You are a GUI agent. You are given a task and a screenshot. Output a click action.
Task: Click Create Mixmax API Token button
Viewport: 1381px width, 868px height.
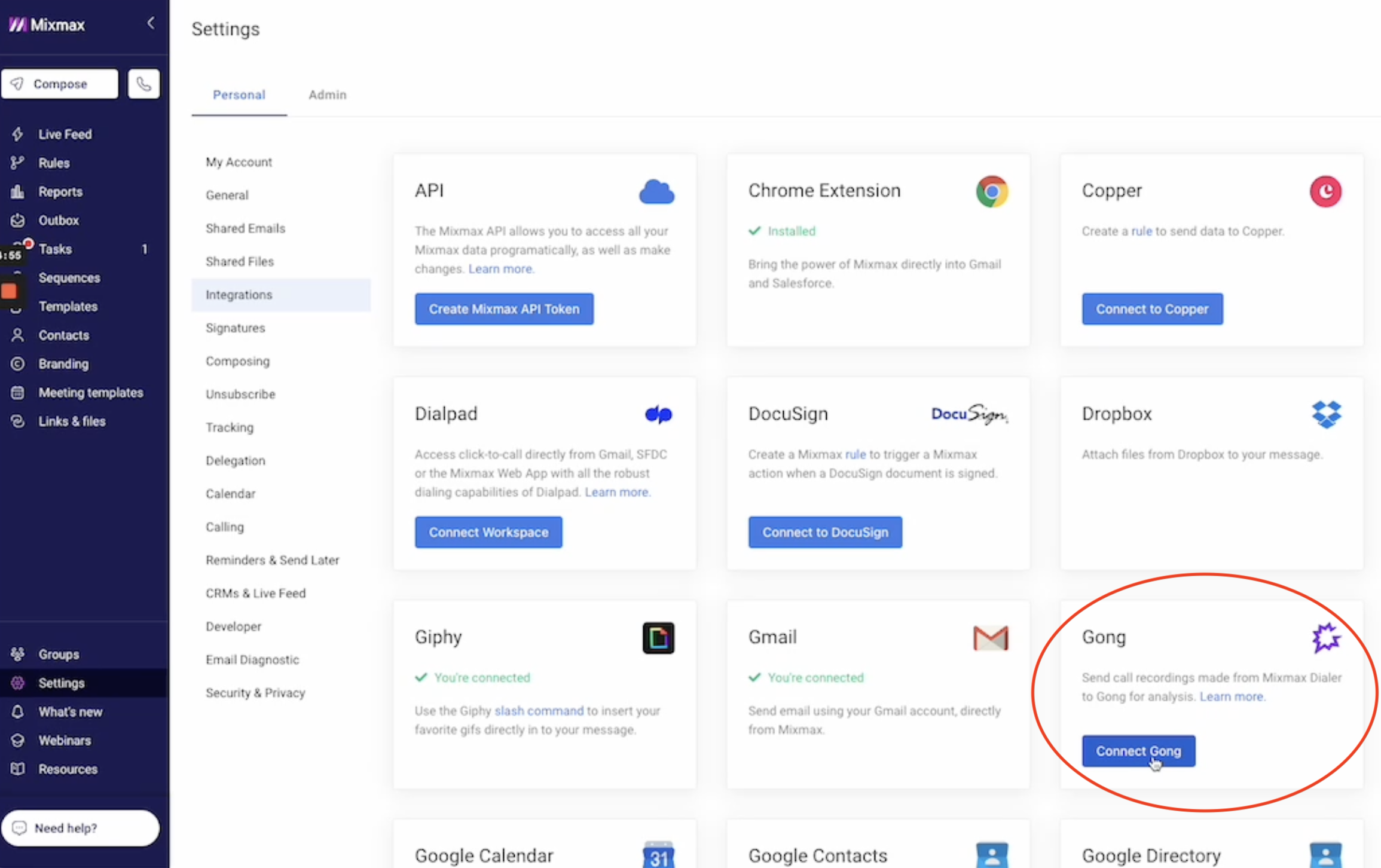tap(503, 309)
